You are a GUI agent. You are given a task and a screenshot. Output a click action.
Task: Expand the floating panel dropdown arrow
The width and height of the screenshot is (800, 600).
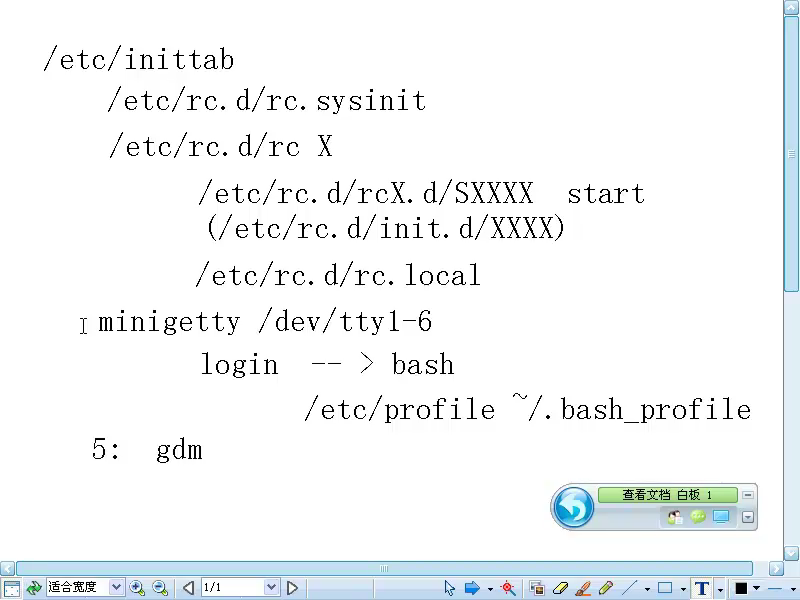747,517
